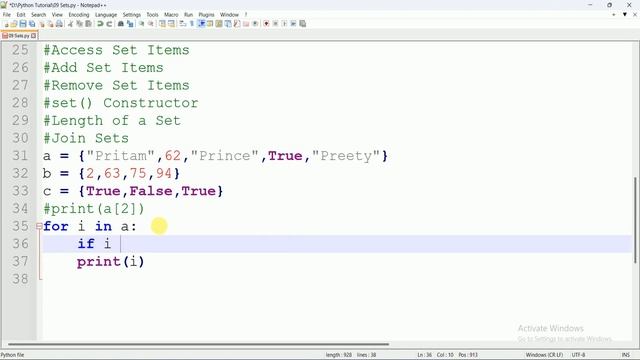
Task: Click the Playback macro icon
Action: click(x=284, y=24)
